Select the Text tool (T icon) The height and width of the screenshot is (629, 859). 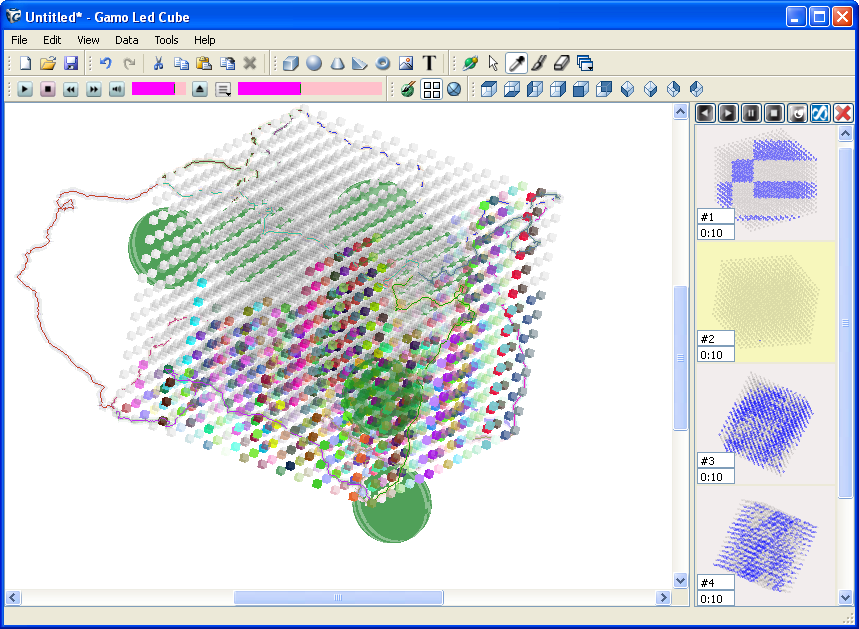tap(430, 64)
